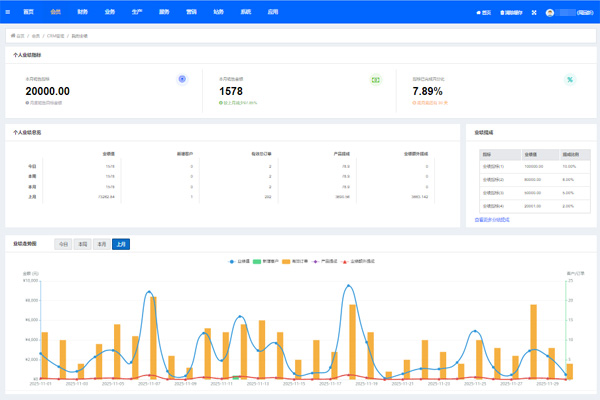Expand the 系统 navigation menu
600x400 pixels.
click(245, 12)
